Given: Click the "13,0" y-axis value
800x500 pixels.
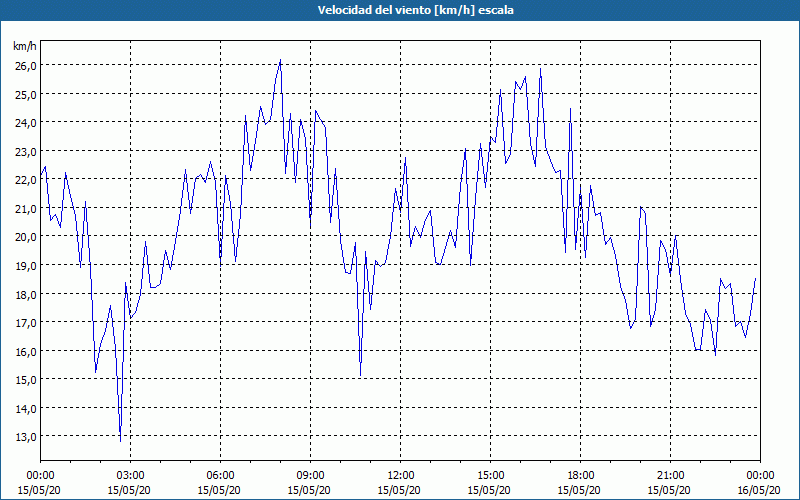Looking at the screenshot, I should click(x=25, y=437).
